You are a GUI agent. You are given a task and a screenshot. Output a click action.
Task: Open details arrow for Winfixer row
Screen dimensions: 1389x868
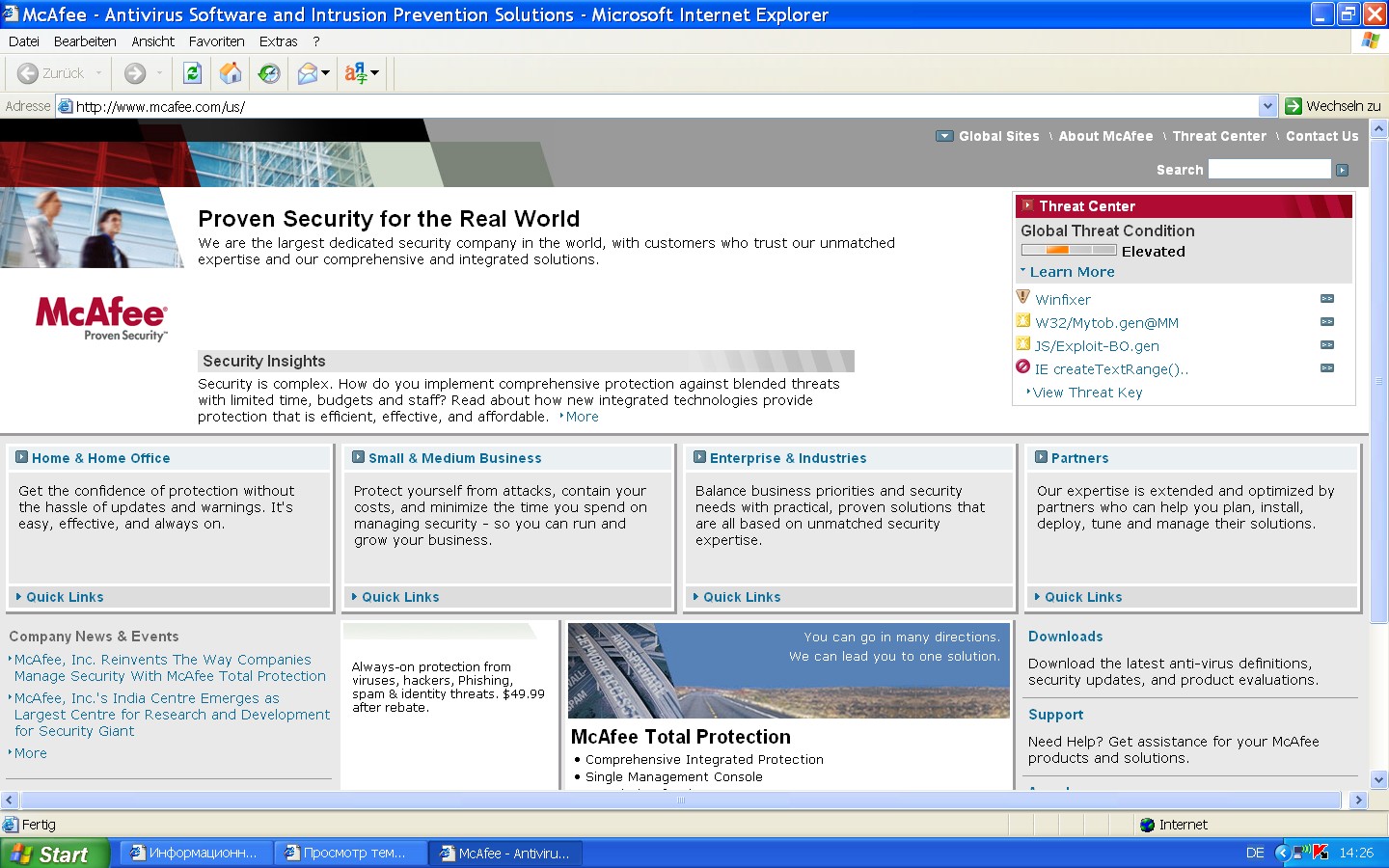[1327, 299]
